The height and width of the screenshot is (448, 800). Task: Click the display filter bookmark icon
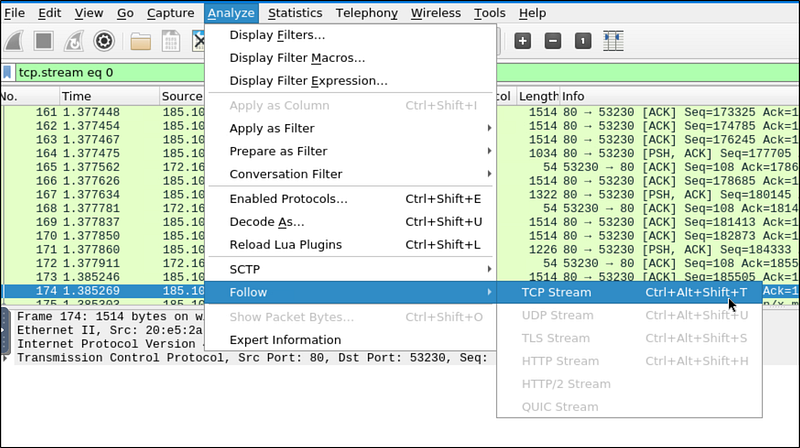coord(8,73)
